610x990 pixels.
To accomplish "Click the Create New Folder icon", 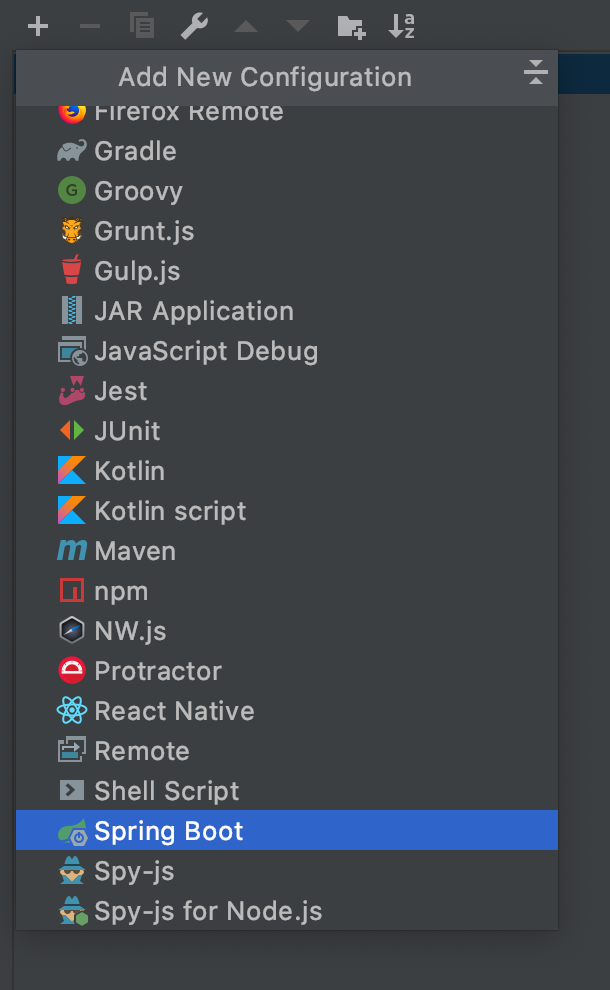I will [x=351, y=27].
